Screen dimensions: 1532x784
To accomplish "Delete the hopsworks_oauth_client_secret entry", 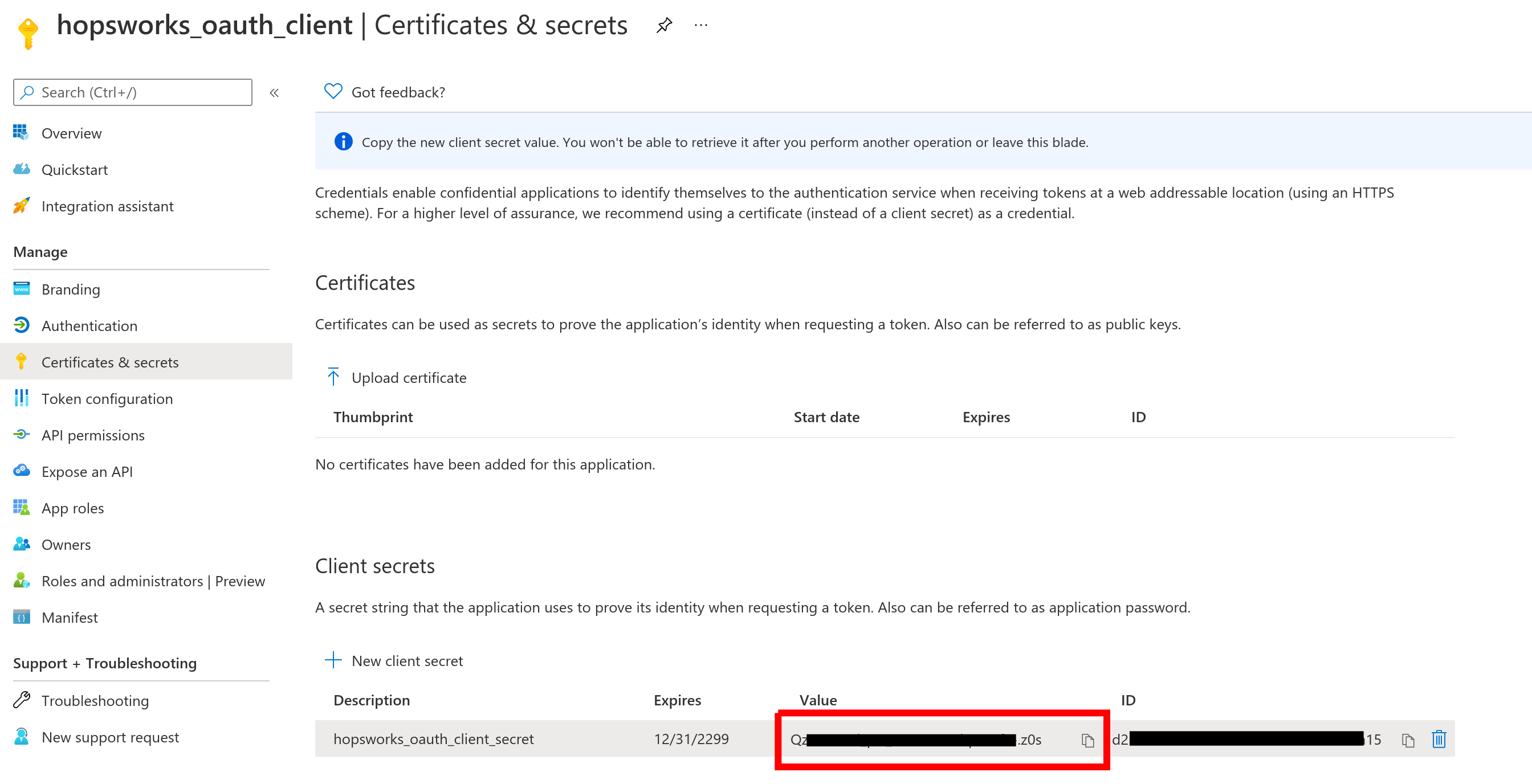I will [x=1438, y=739].
